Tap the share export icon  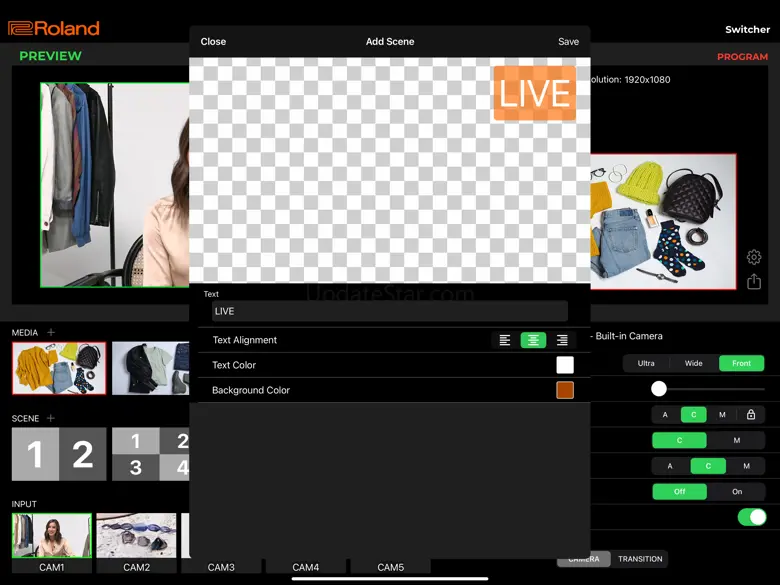(754, 282)
